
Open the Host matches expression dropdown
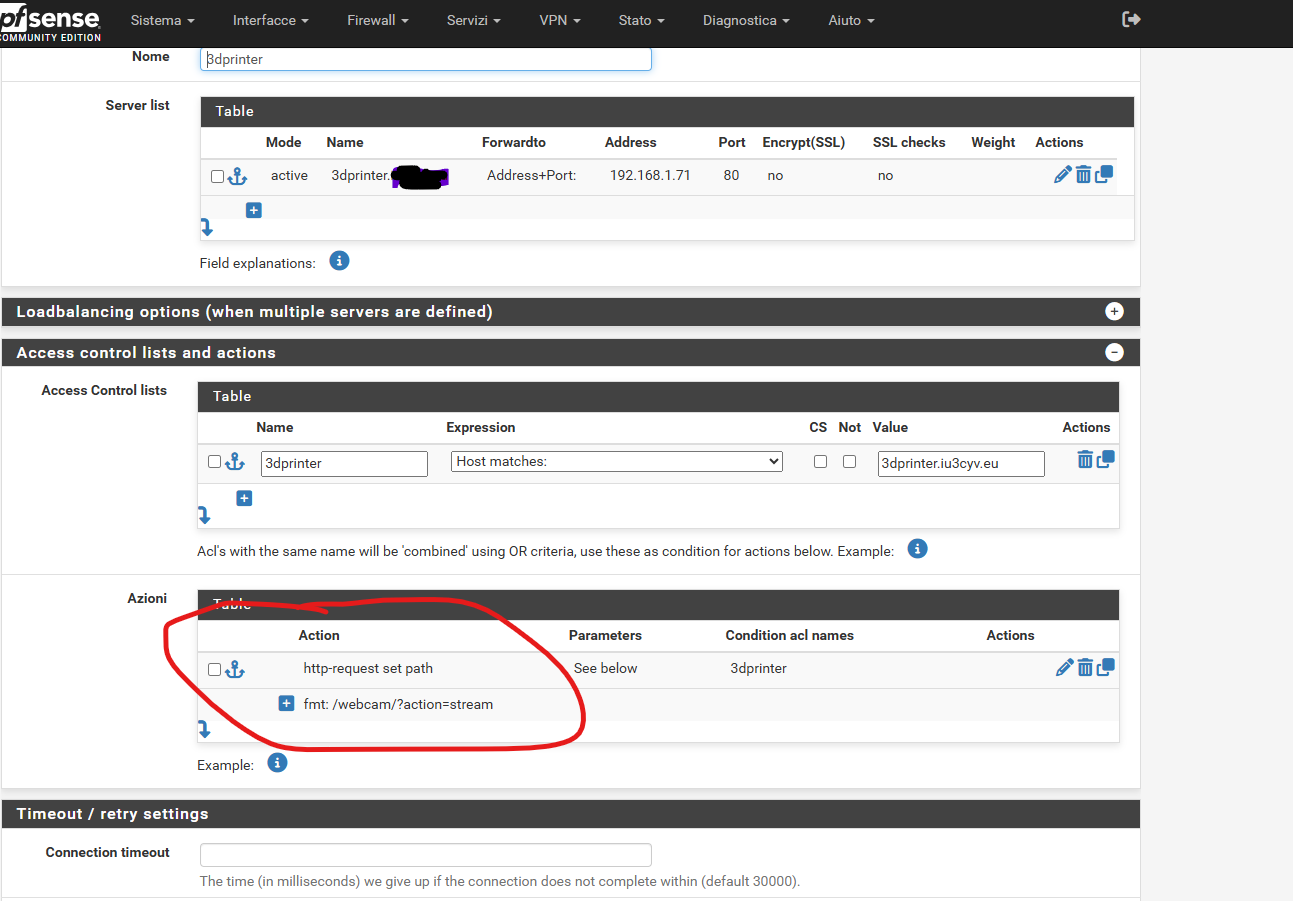(x=616, y=462)
